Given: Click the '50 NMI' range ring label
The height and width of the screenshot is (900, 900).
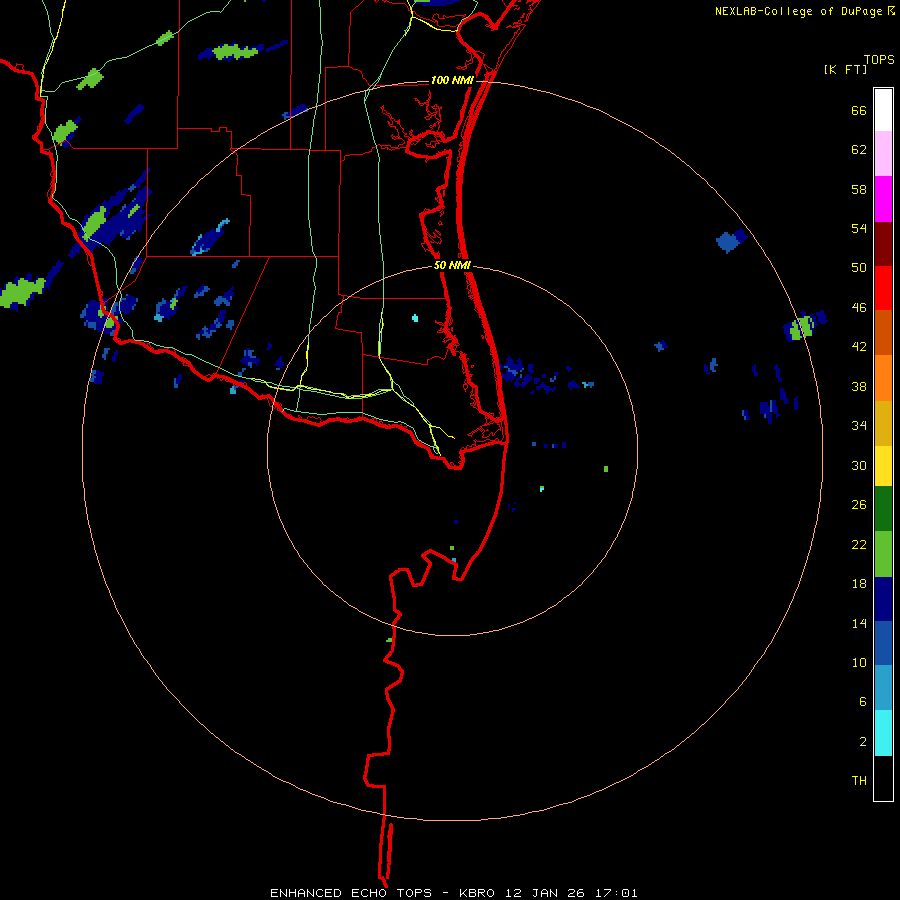Looking at the screenshot, I should pyautogui.click(x=452, y=265).
